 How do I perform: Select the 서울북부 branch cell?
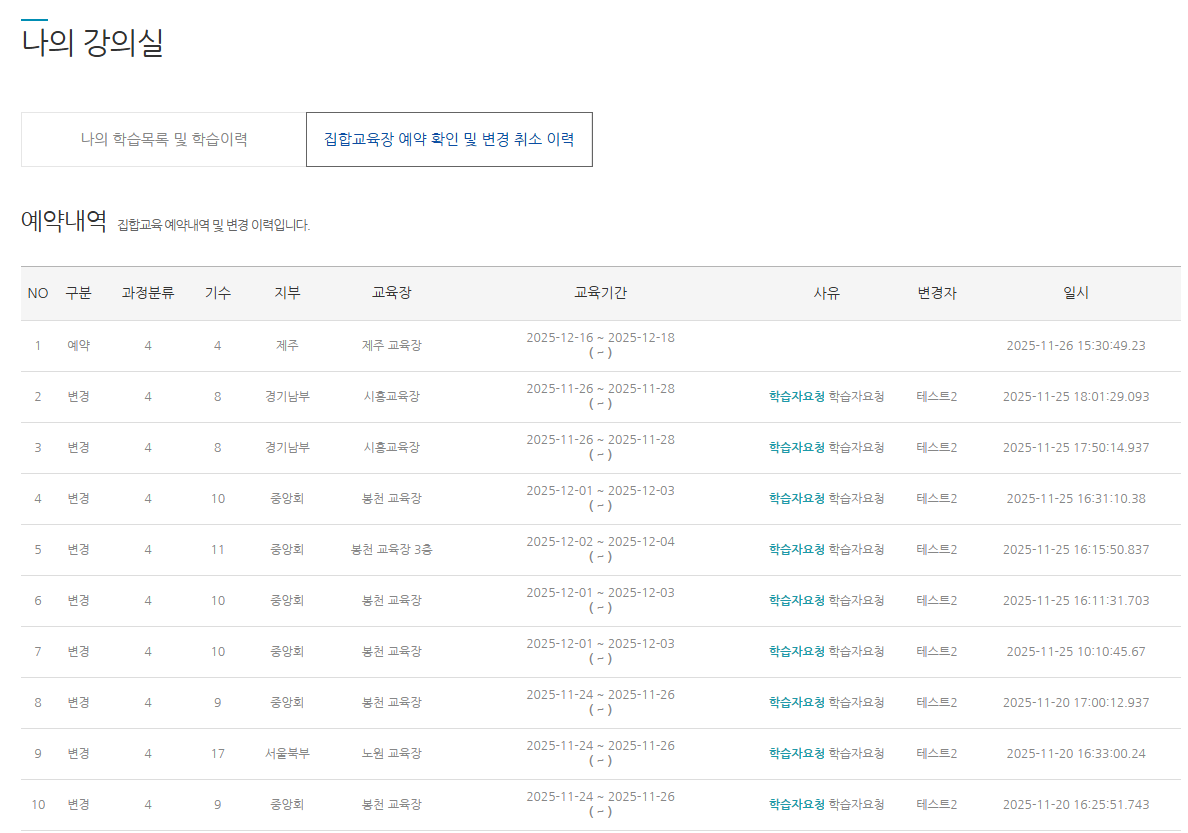point(287,753)
